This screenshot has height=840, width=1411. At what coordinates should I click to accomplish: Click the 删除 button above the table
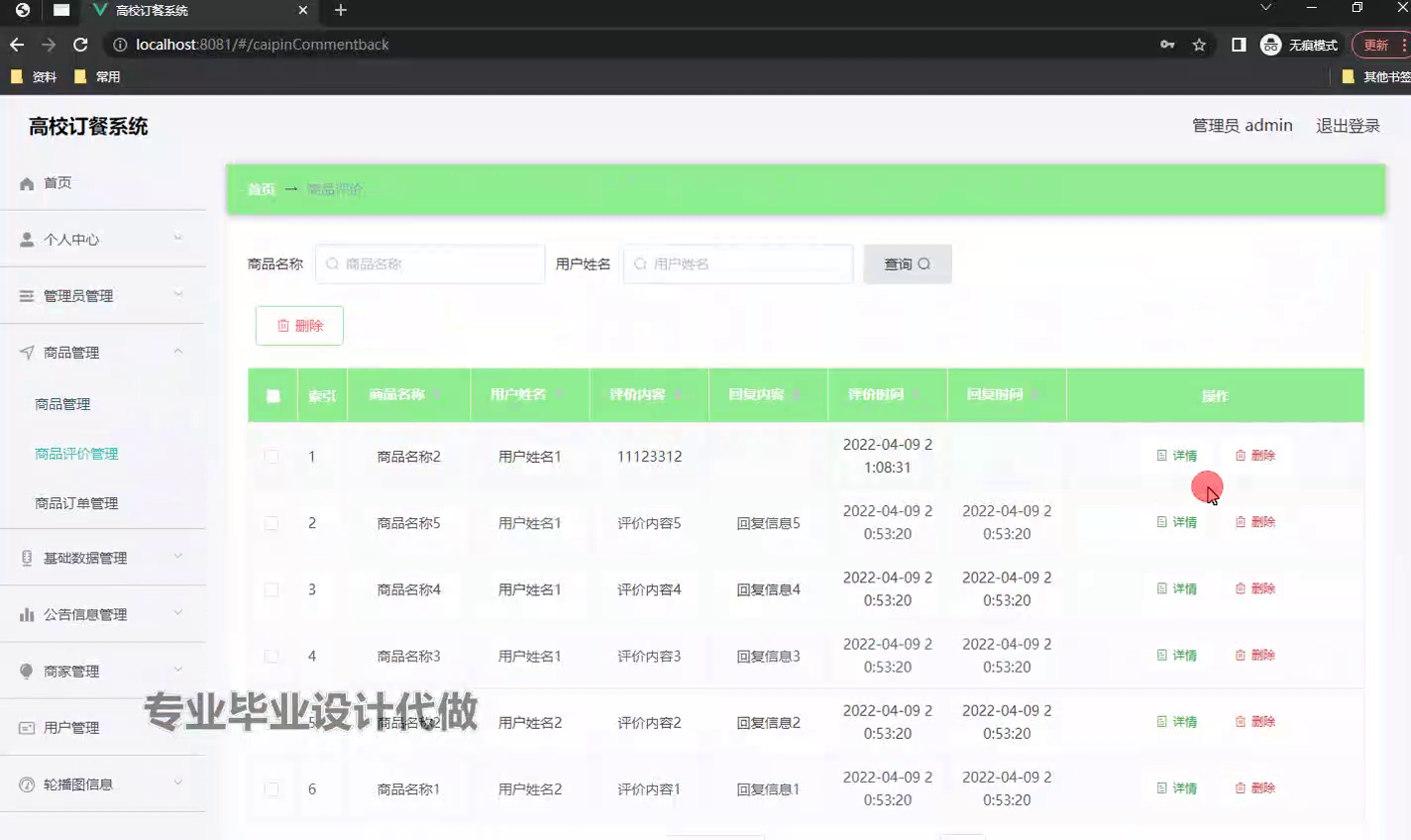coord(299,326)
